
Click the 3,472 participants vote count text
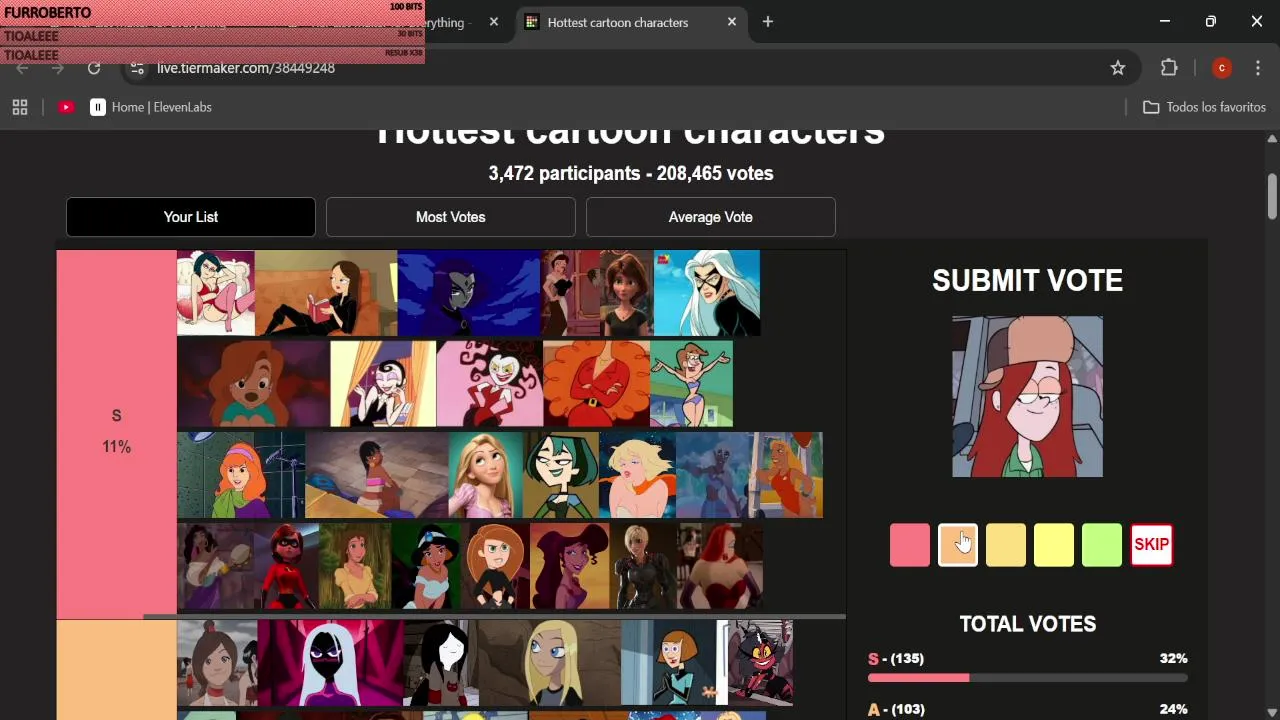tap(631, 173)
